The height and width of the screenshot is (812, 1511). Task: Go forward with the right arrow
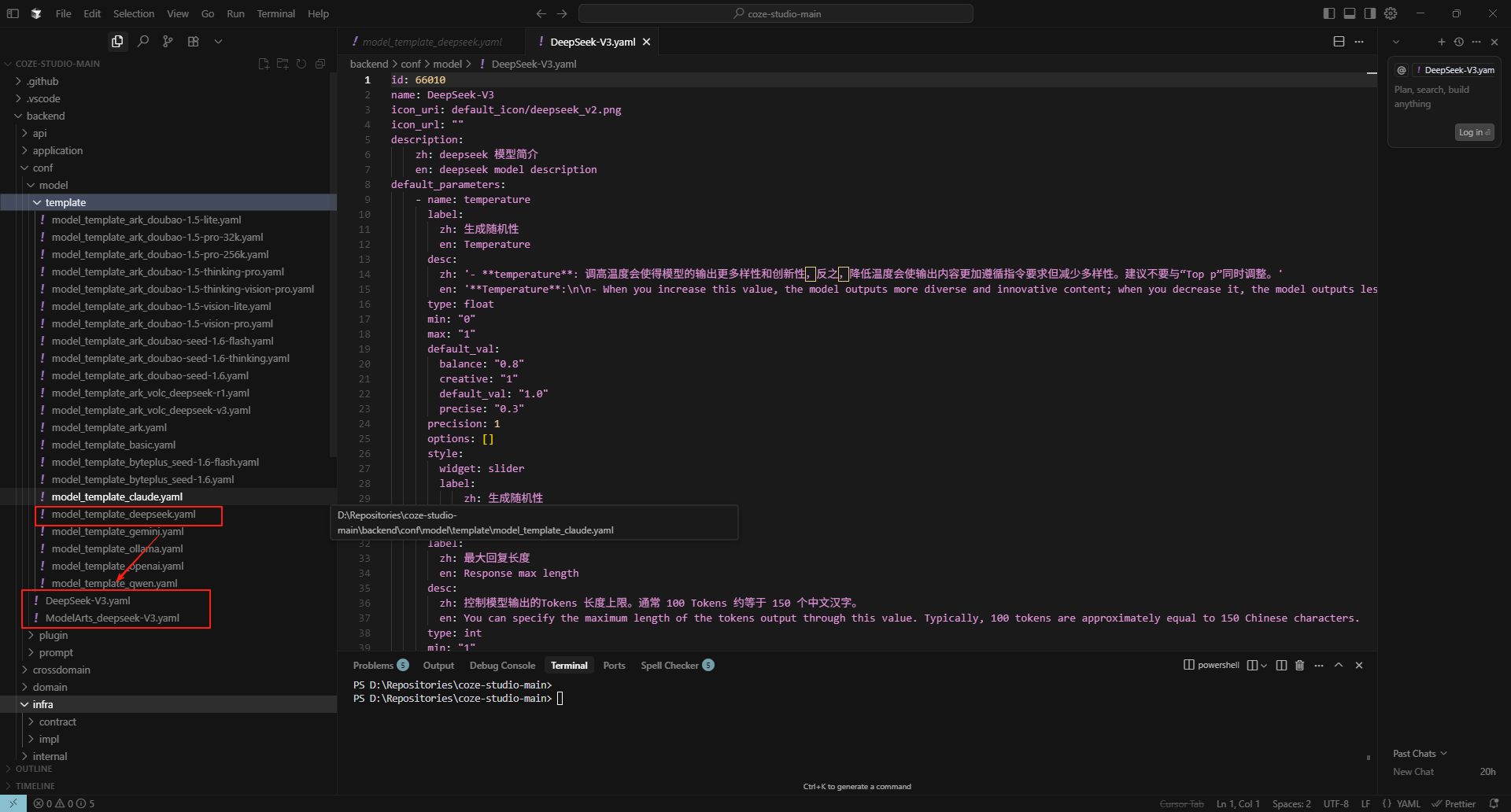[562, 13]
